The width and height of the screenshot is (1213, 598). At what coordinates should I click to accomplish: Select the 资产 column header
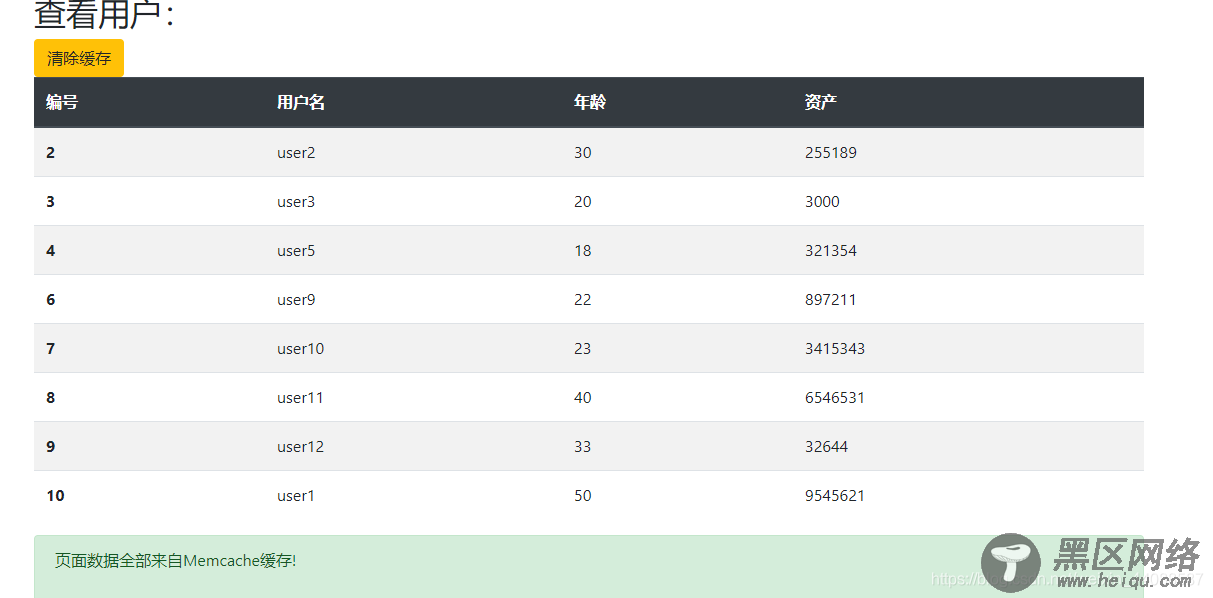(821, 102)
